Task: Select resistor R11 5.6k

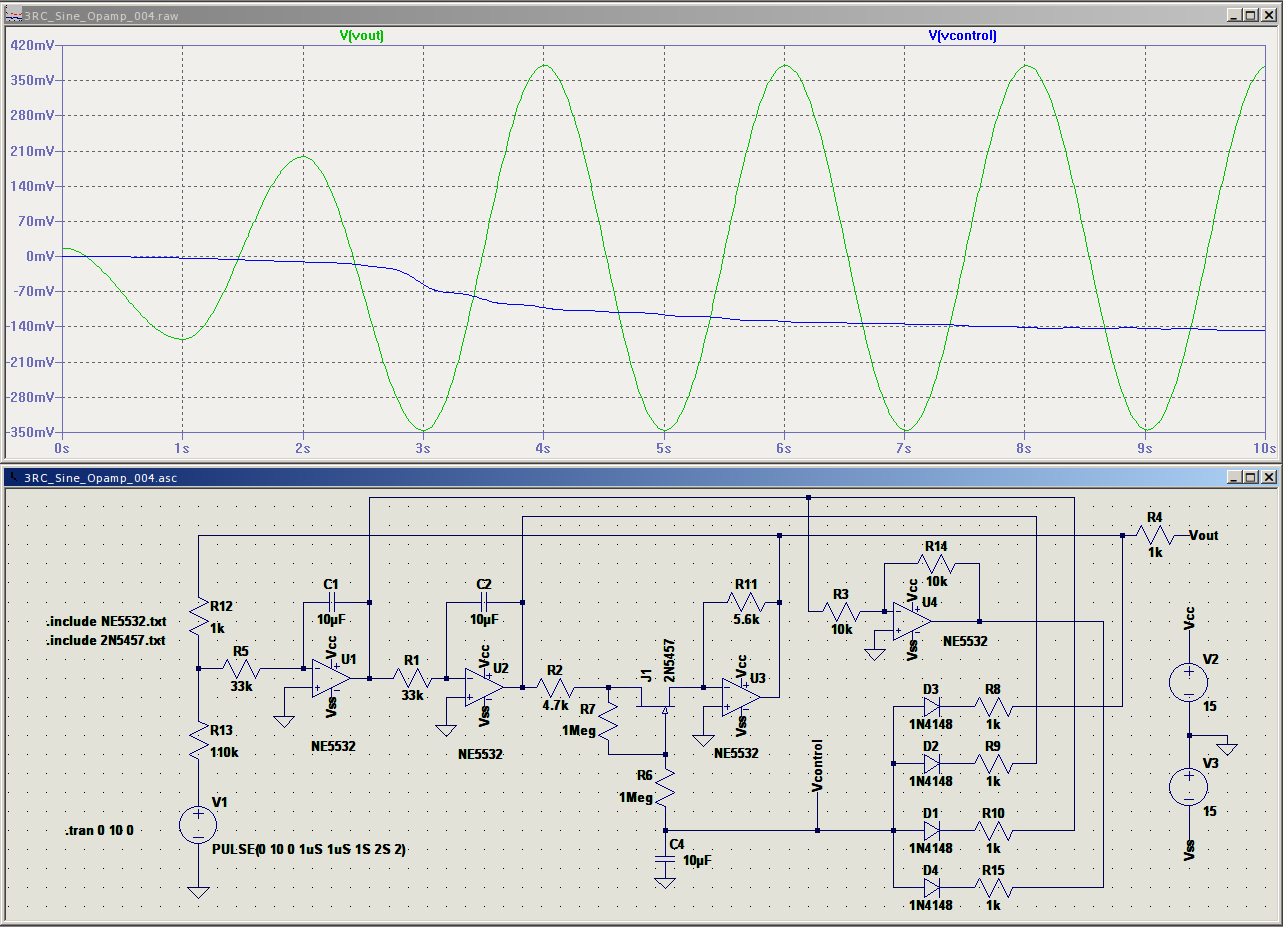Action: (x=745, y=602)
